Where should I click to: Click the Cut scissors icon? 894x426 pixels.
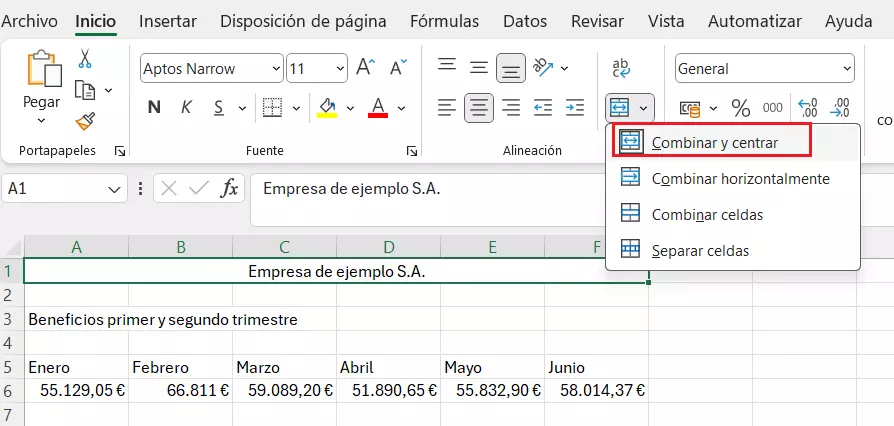(85, 59)
